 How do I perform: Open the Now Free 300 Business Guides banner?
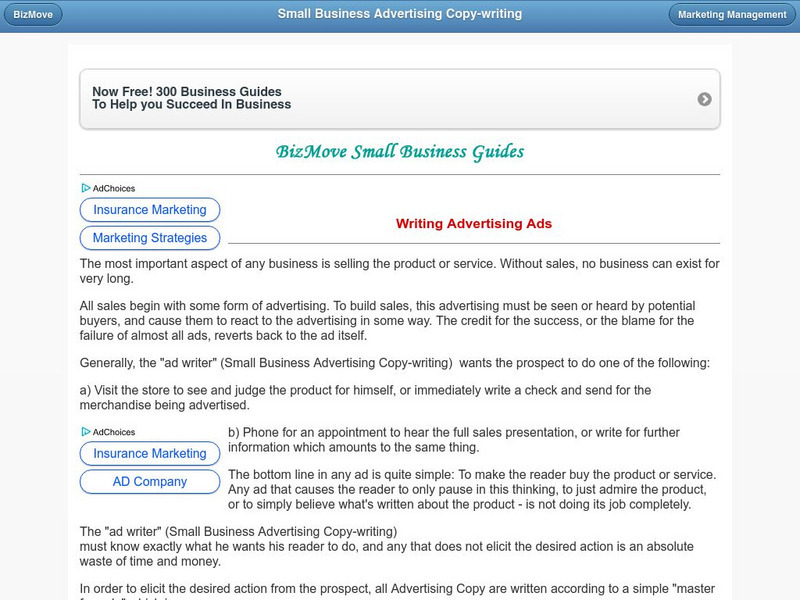coord(400,99)
